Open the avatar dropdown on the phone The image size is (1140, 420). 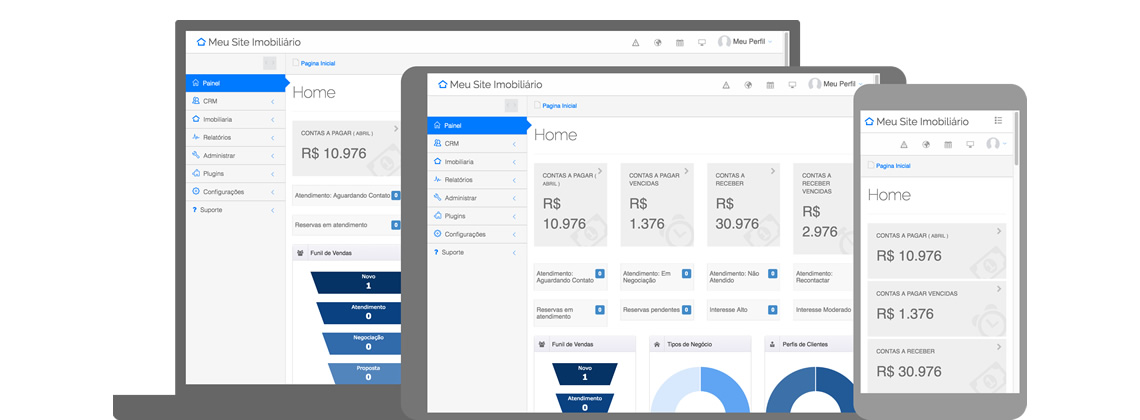point(994,144)
